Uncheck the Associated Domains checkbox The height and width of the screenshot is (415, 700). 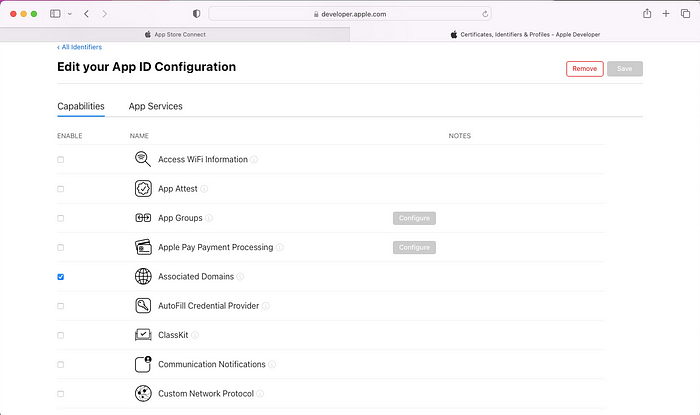pyautogui.click(x=61, y=277)
